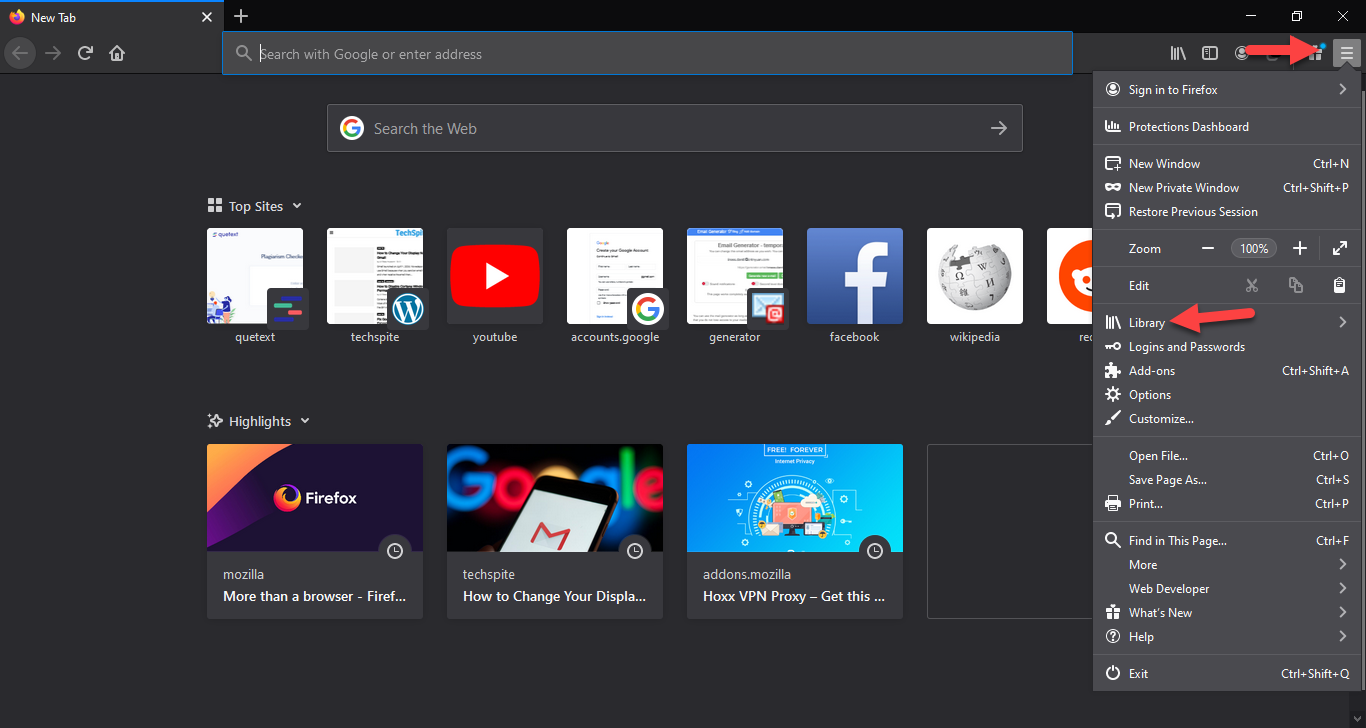Click the Home icon in the navigation bar
Screen dimensions: 1366x728
117,53
